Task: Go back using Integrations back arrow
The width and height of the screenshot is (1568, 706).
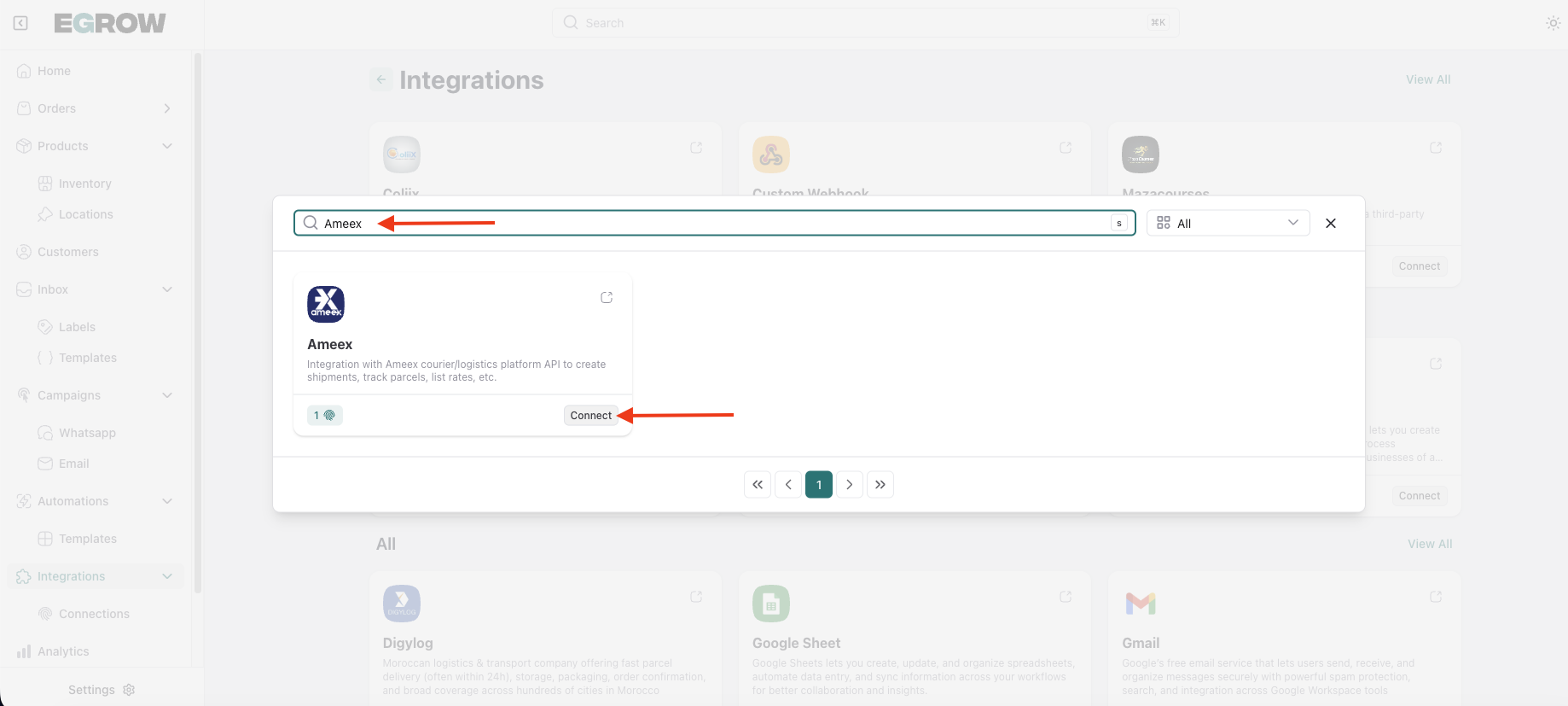Action: [x=381, y=79]
